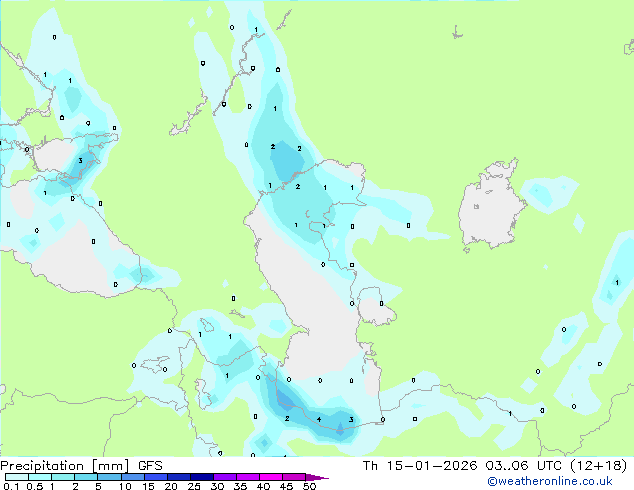Select the 2–5 mm legend color box
The width and height of the screenshot is (634, 490).
(x=86, y=477)
